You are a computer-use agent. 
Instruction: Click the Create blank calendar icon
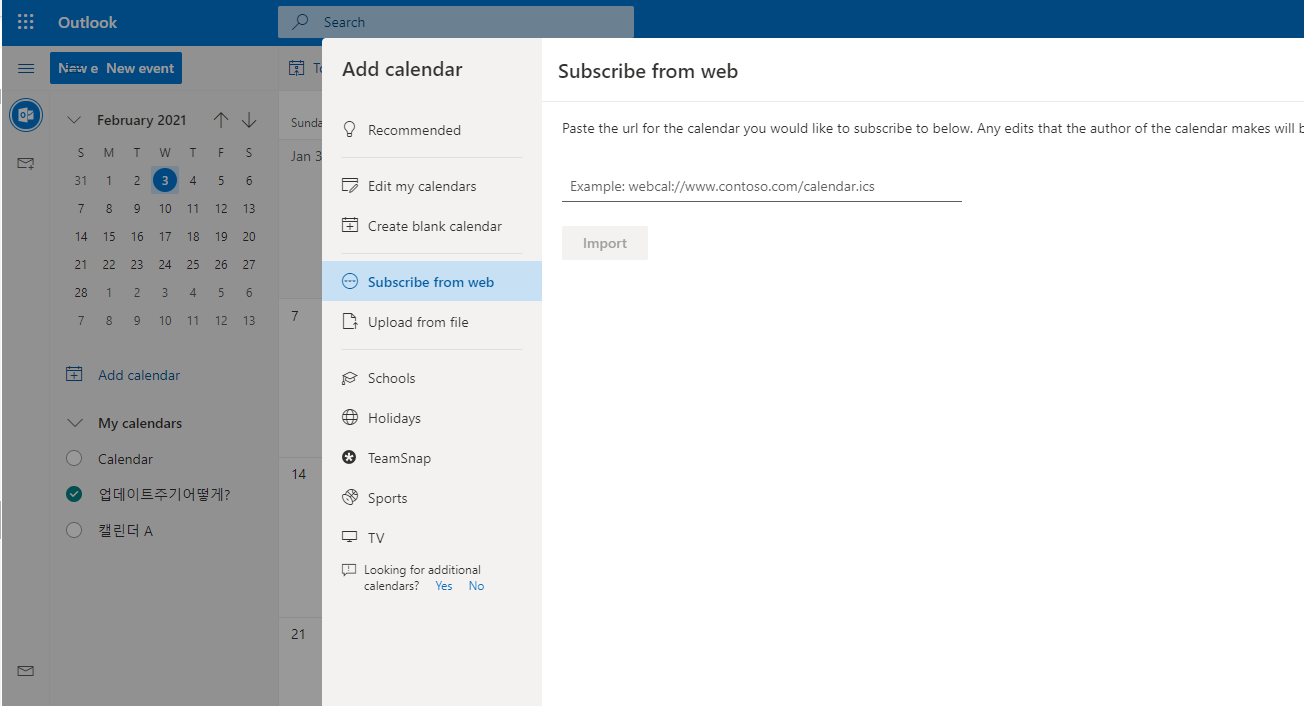(349, 225)
